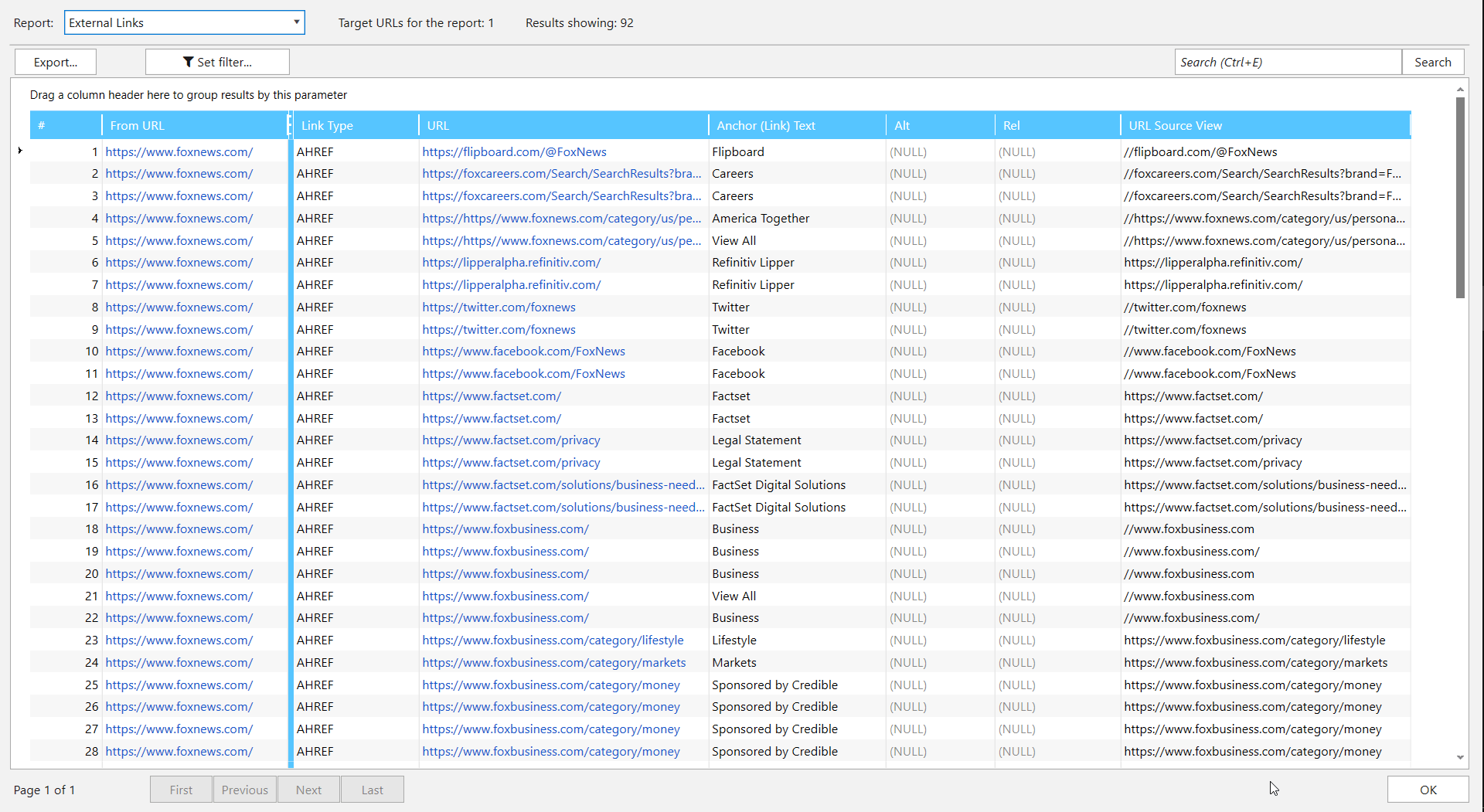Open lipperalpha.refinitiv.com link in row 6

click(x=511, y=263)
